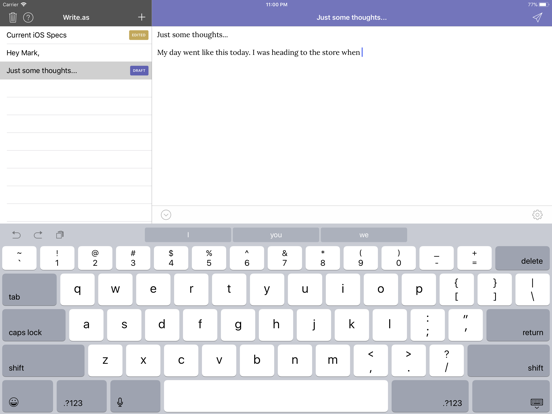
Task: Tap the Wi-Fi icon in status bar
Action: click(x=24, y=4)
